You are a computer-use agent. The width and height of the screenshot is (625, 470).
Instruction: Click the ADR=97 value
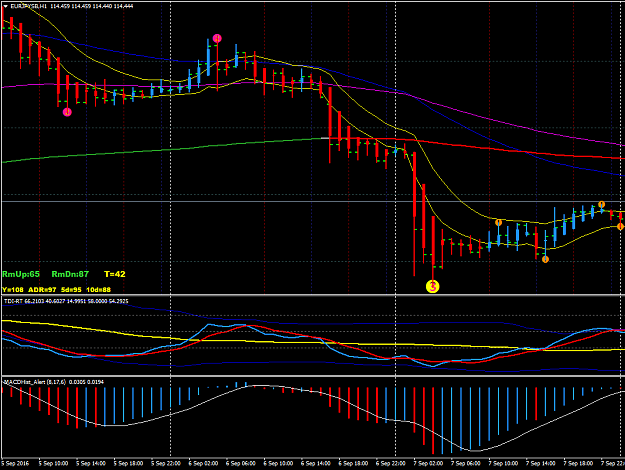point(42,290)
